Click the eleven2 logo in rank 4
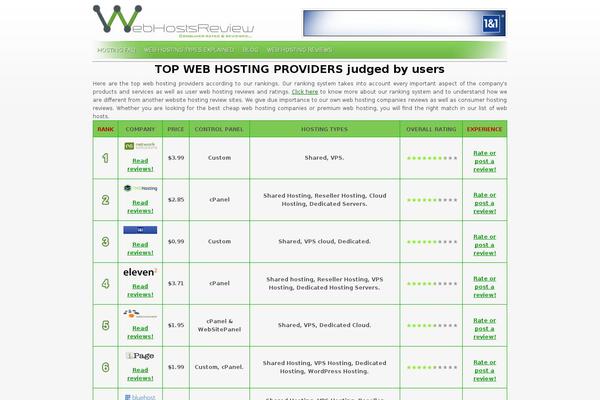This screenshot has width=600, height=400. pyautogui.click(x=140, y=272)
